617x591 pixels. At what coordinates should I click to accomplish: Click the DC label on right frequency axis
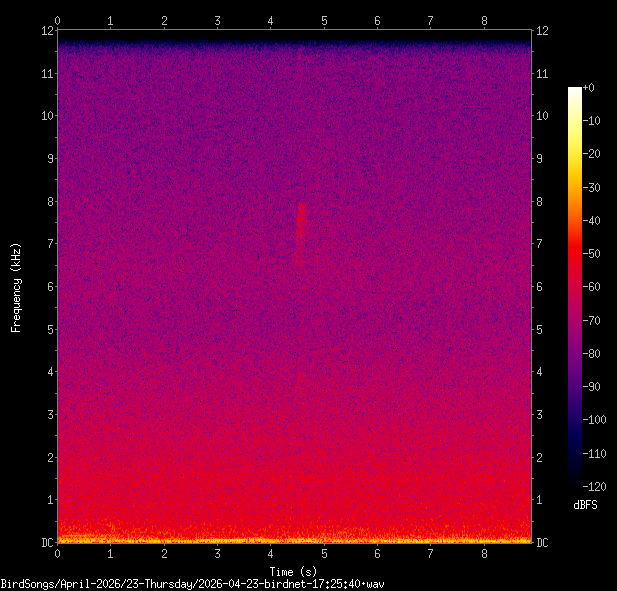[543, 543]
